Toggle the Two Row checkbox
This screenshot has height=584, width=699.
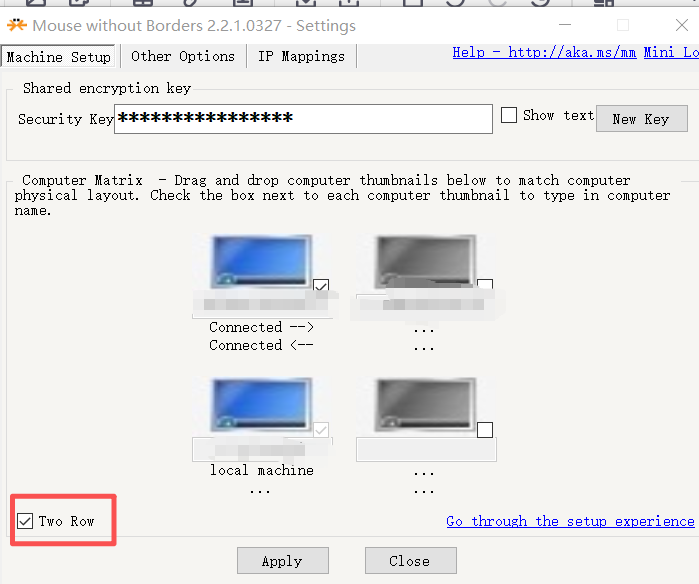25,521
